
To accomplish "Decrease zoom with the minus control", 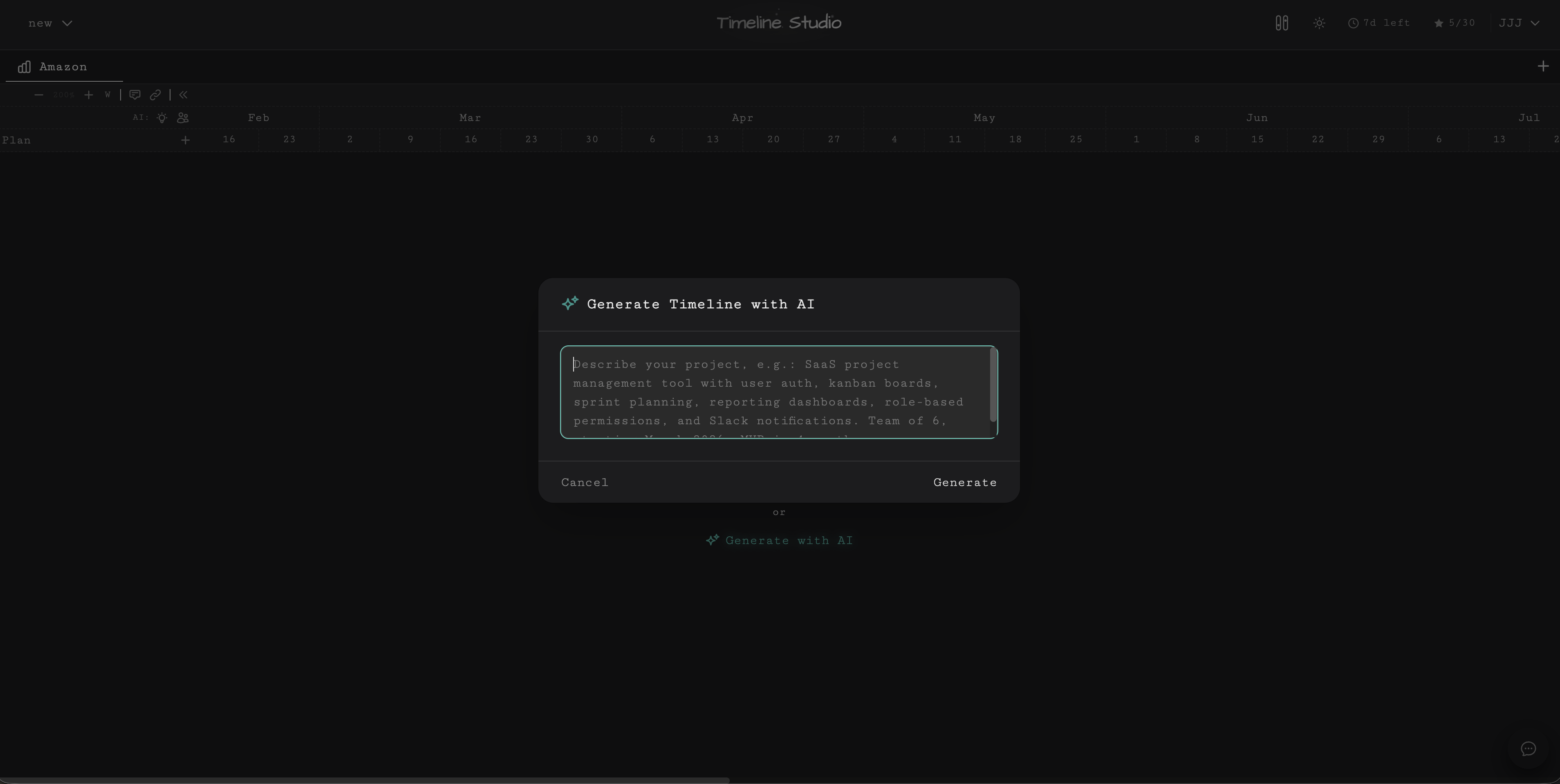I will click(x=39, y=95).
